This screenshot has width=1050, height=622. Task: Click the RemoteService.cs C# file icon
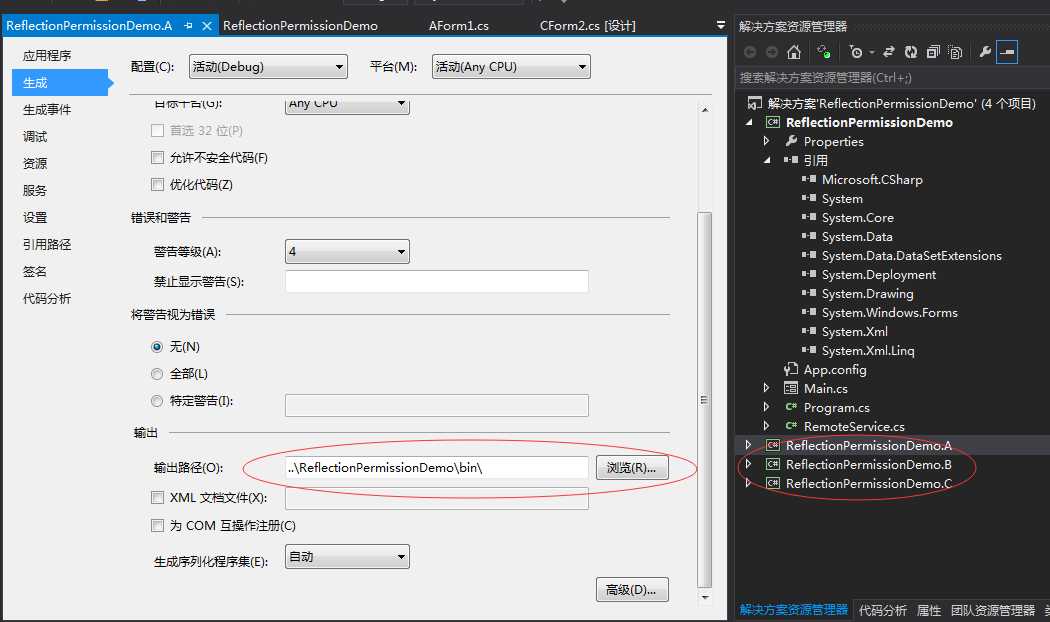791,426
